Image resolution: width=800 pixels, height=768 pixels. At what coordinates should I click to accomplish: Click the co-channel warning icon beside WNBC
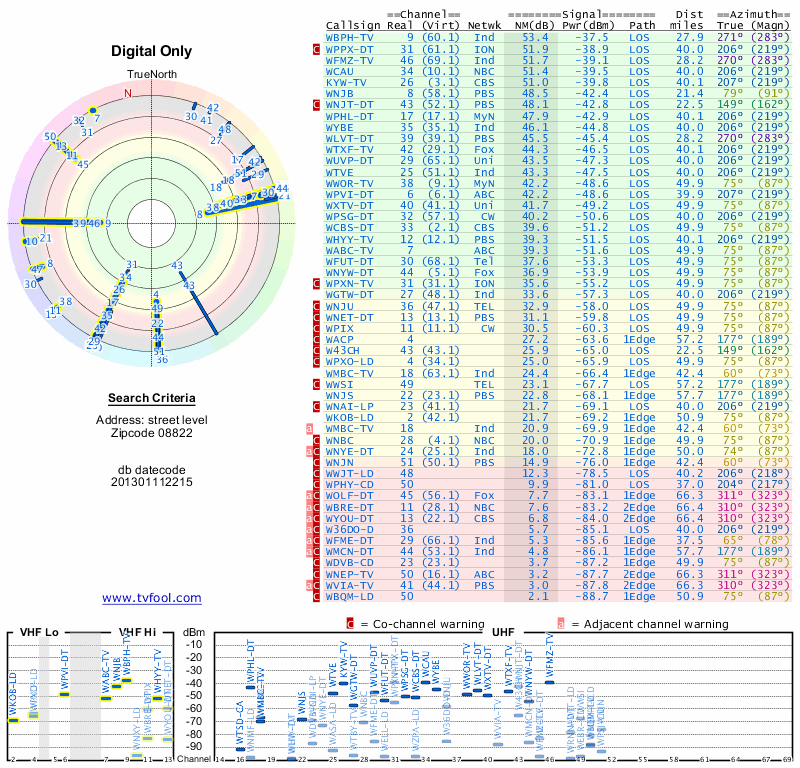[x=318, y=440]
